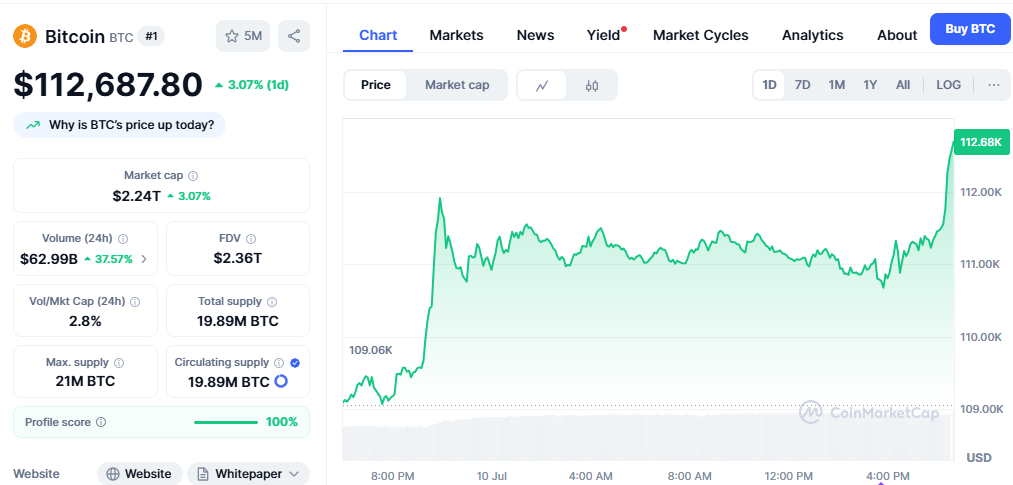
Task: Open the Market Cycles tab
Action: pos(700,35)
